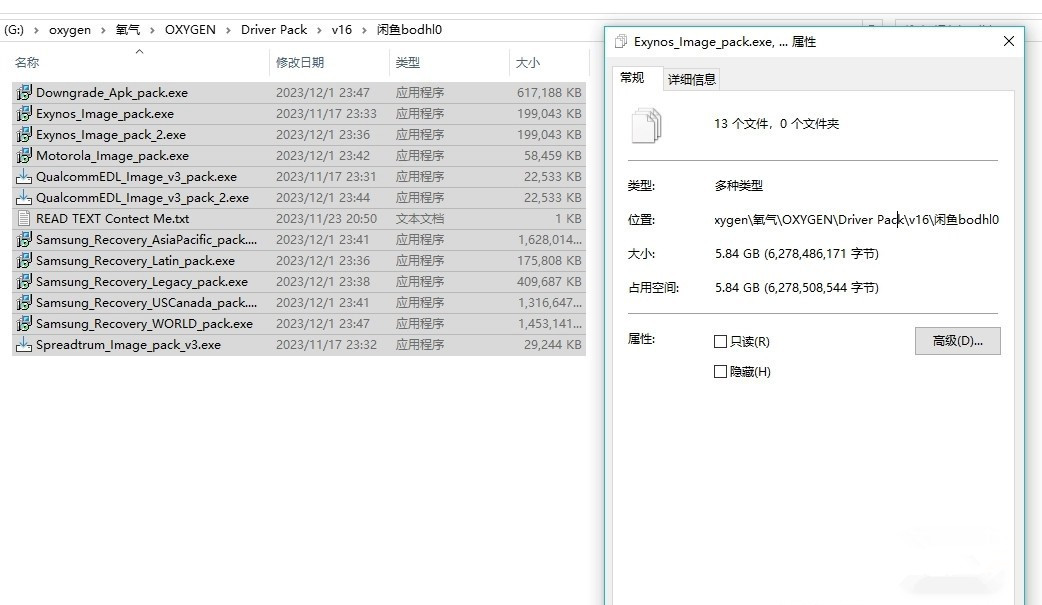Image resolution: width=1042 pixels, height=605 pixels.
Task: Select the READ TEXT Contect Me.txt name
Action: coord(112,219)
